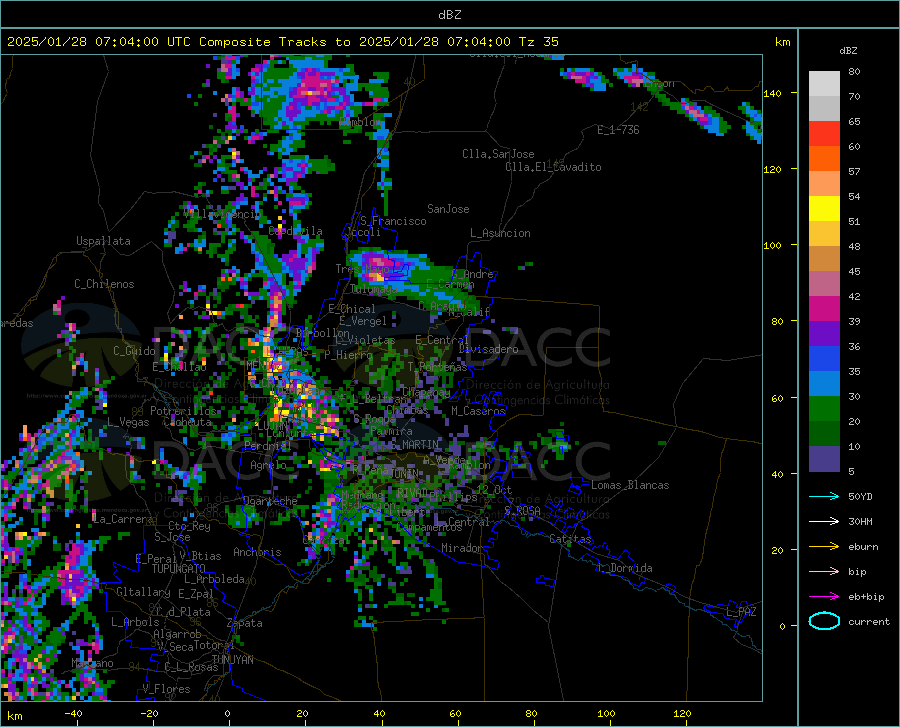Viewport: 900px width, 727px height.
Task: Click the Potrerillos map label
Action: tap(184, 411)
